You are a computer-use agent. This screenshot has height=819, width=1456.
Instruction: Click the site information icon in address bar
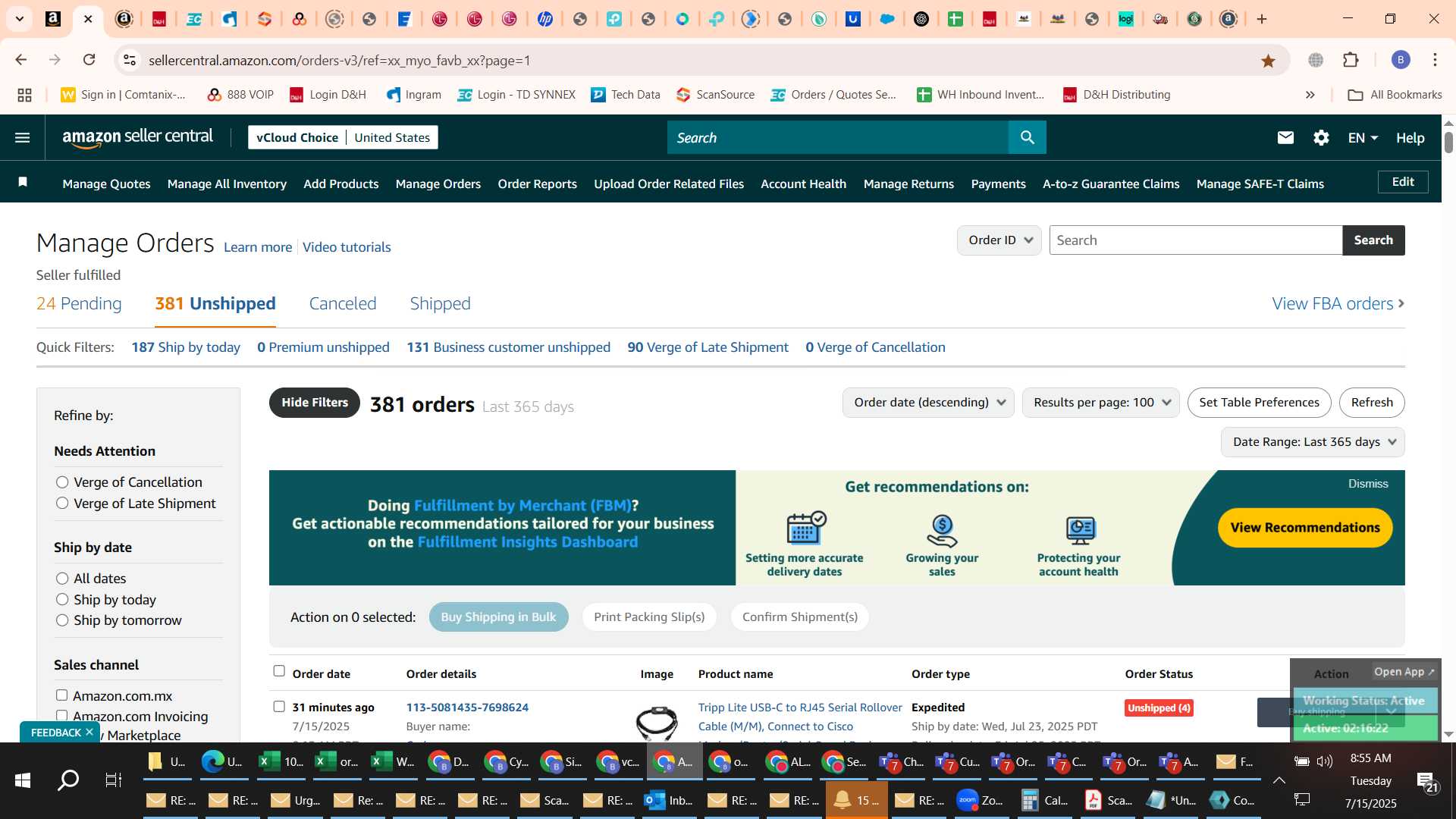point(130,60)
